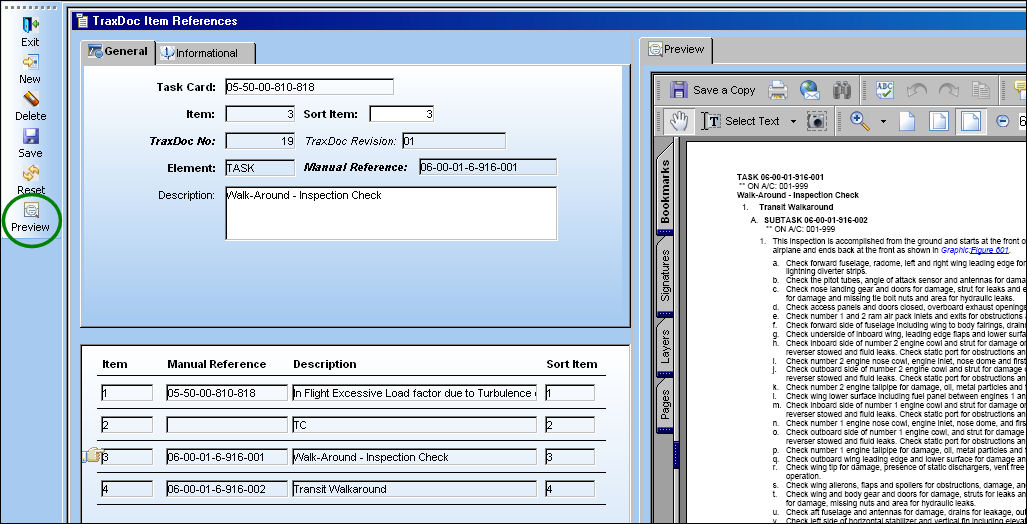Open the zoom tool dropdown arrow

(x=883, y=121)
